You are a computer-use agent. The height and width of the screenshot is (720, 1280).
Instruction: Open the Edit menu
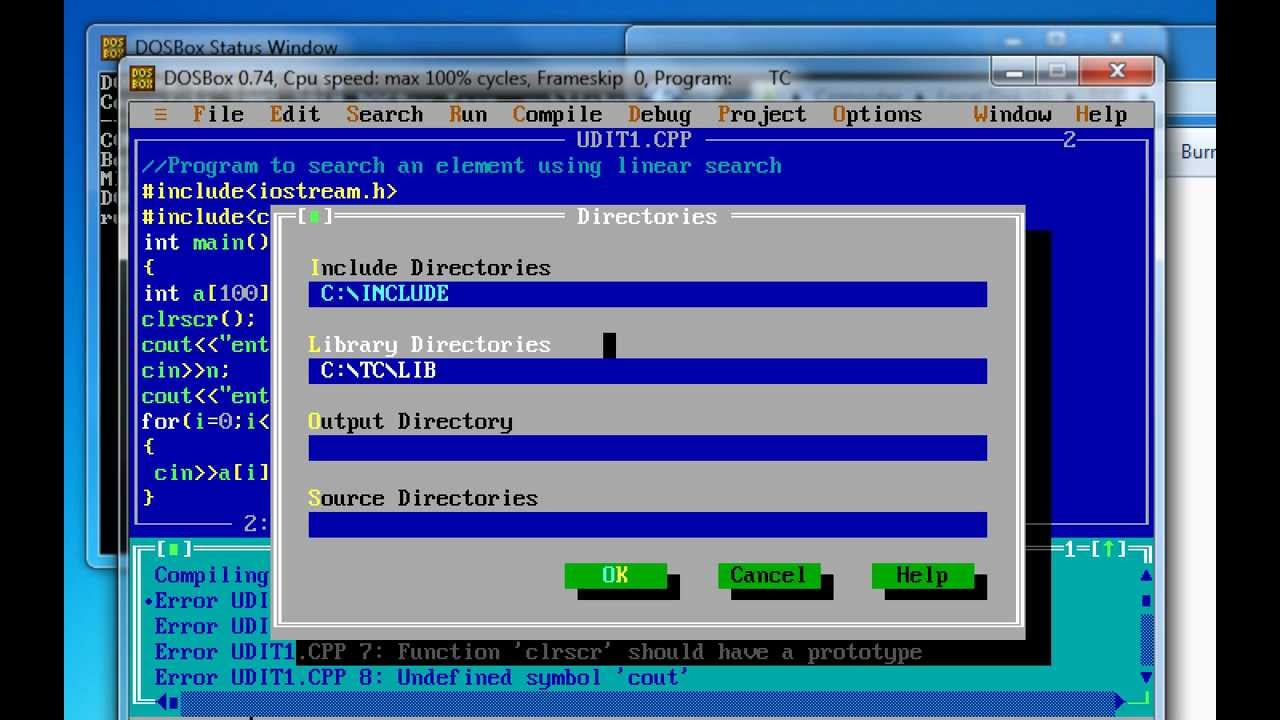295,115
